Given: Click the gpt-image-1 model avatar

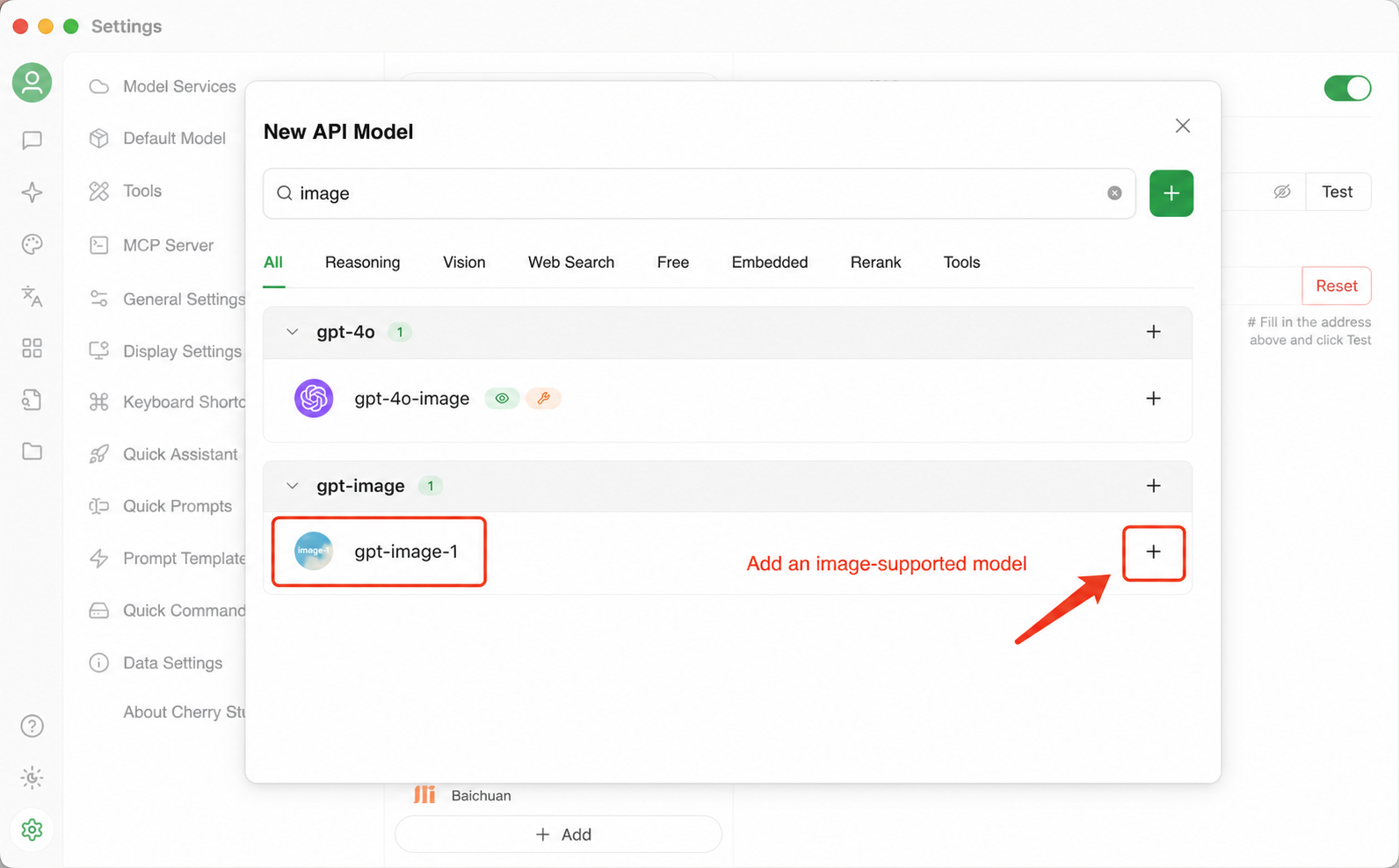Looking at the screenshot, I should coord(314,552).
